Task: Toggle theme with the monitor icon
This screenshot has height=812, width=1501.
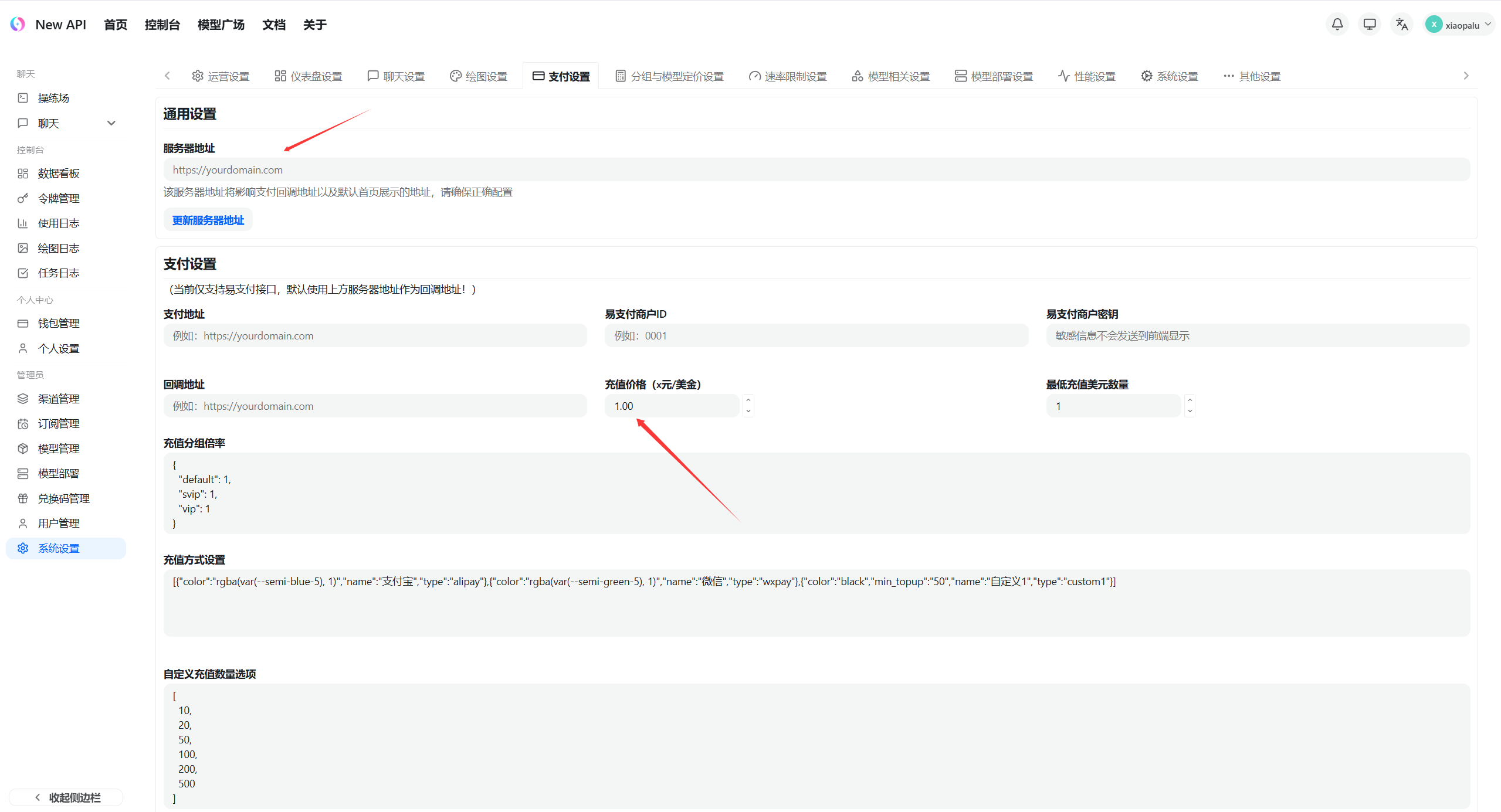Action: [x=1369, y=25]
